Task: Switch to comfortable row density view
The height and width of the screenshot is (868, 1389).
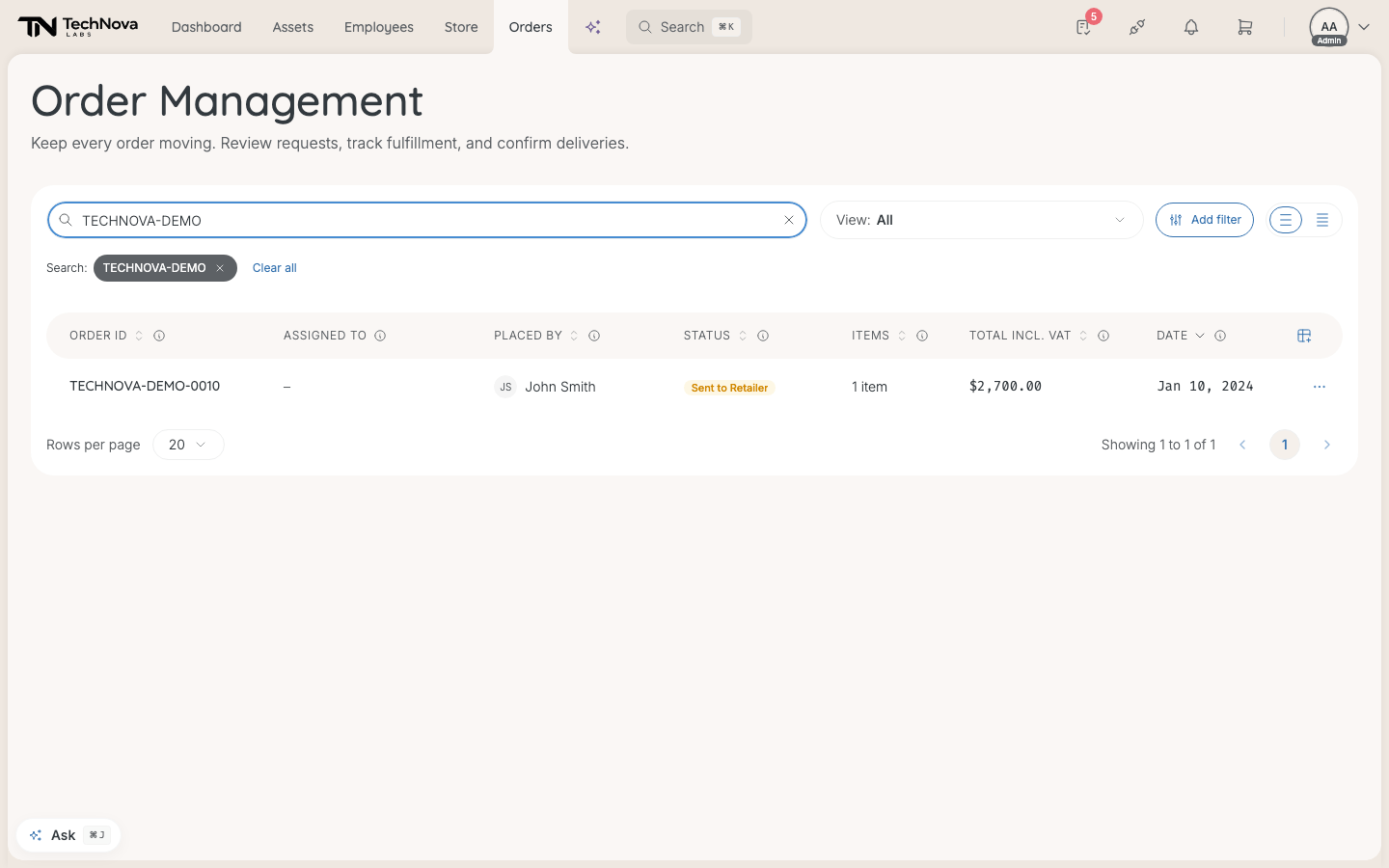Action: pos(1286,220)
